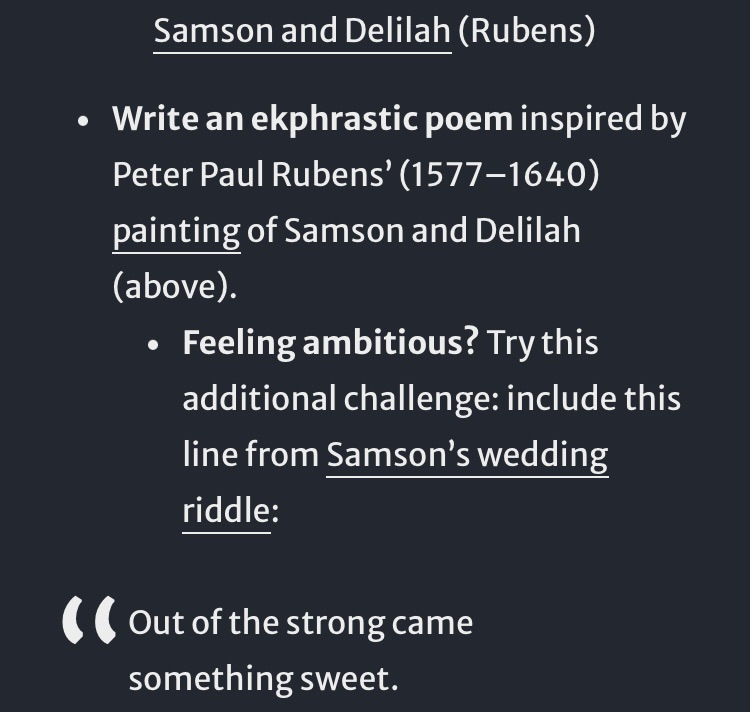Image resolution: width=750 pixels, height=712 pixels.
Task: Click the '(Rubens)' text in the heading
Action: (x=526, y=31)
